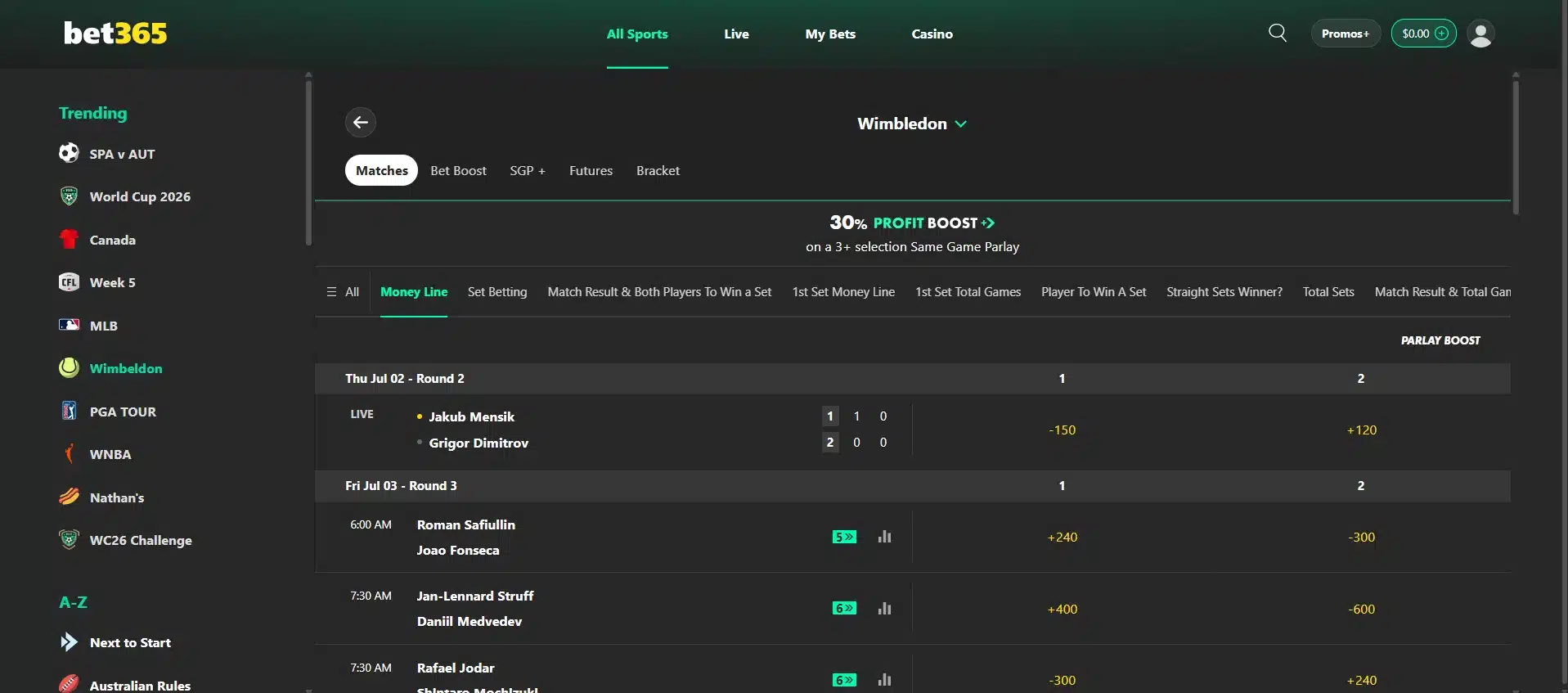
Task: Select the Total Sets market tab
Action: click(x=1328, y=292)
